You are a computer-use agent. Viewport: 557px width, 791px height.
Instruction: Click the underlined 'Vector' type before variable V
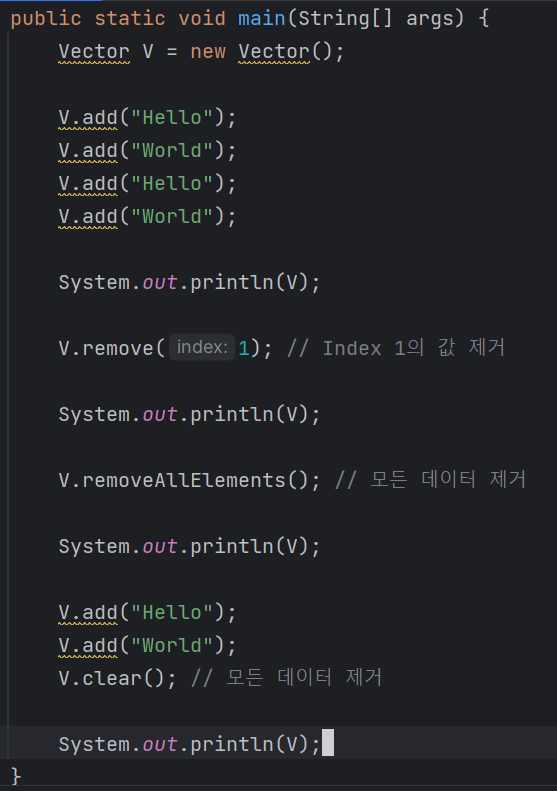pyautogui.click(x=94, y=51)
